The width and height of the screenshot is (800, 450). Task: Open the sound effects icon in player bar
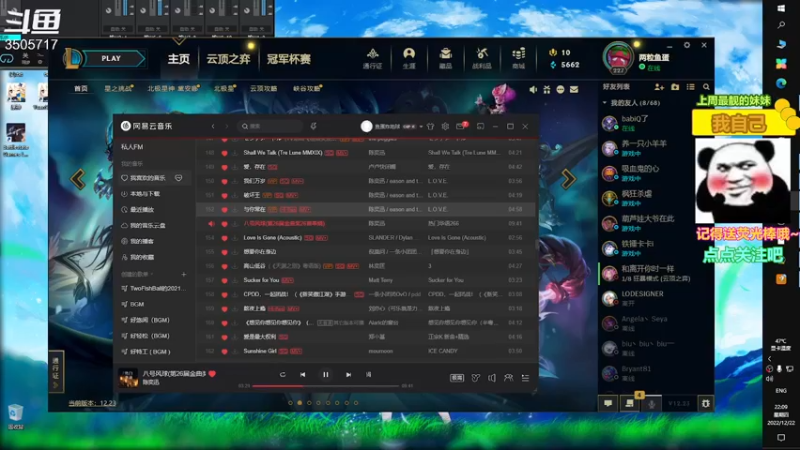point(476,378)
